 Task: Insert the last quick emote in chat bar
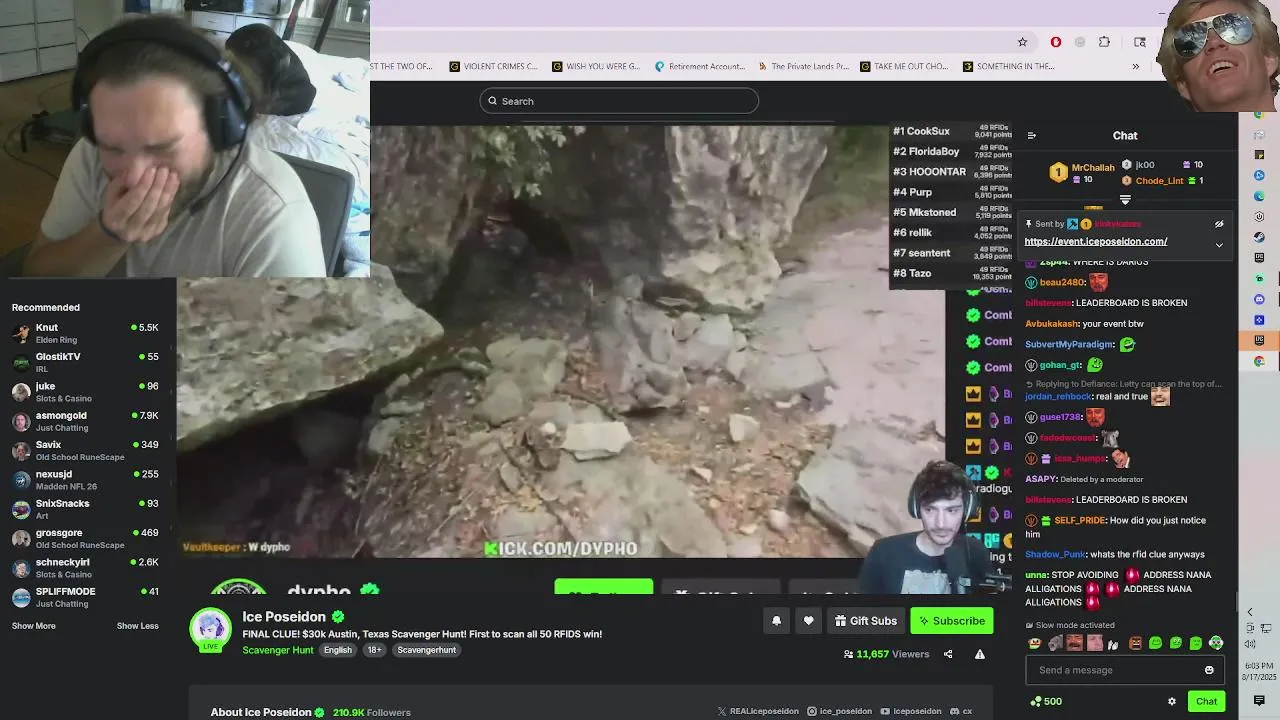[1216, 643]
